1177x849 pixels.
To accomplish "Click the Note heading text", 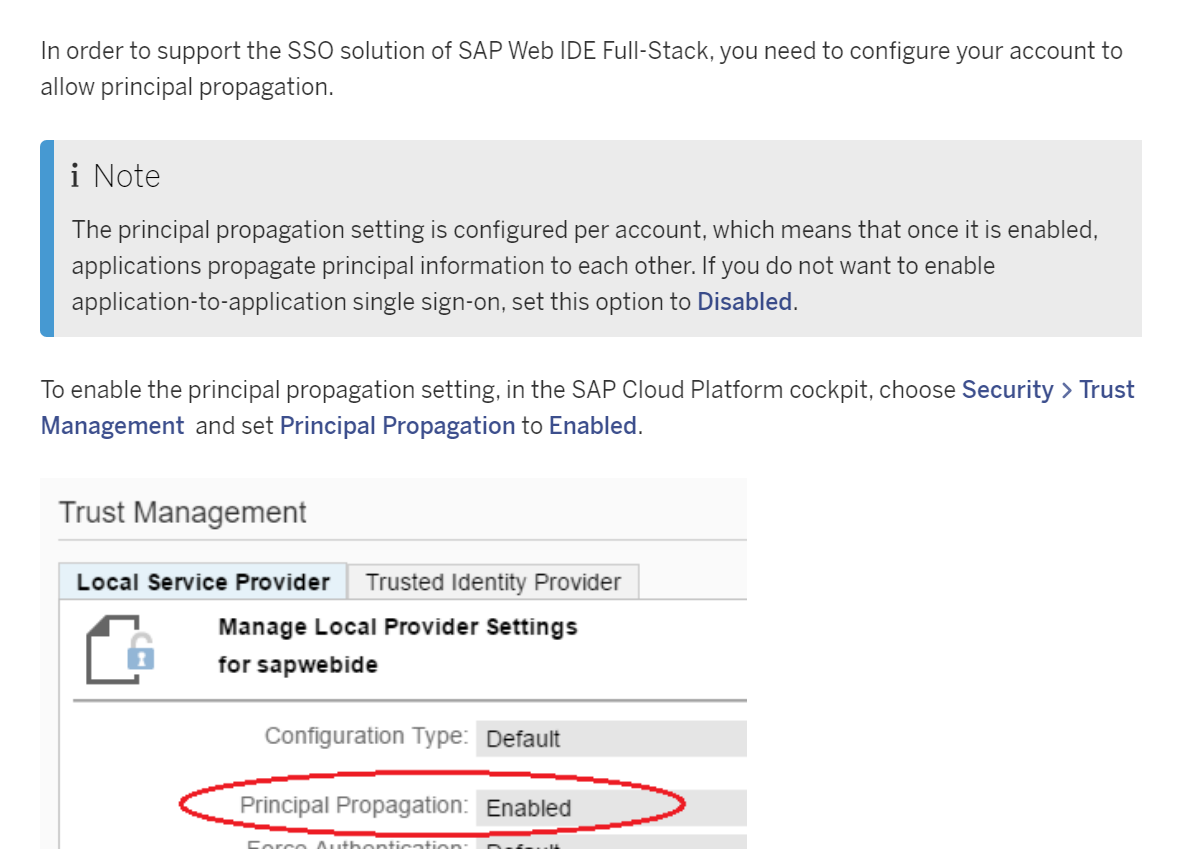I will (126, 176).
